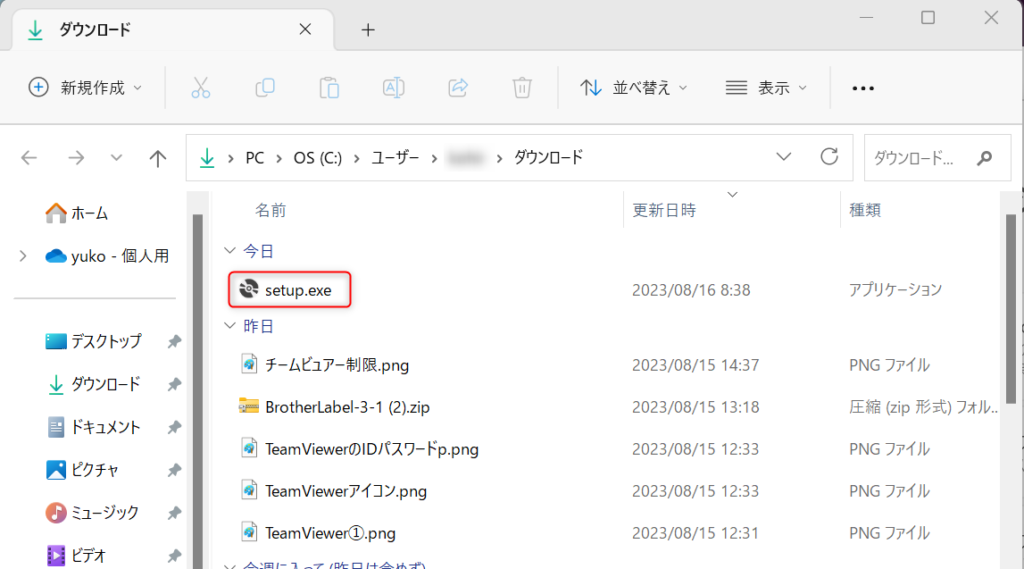Click pin icon beside ドキュメント
Viewport: 1024px width, 569px height.
click(x=174, y=427)
